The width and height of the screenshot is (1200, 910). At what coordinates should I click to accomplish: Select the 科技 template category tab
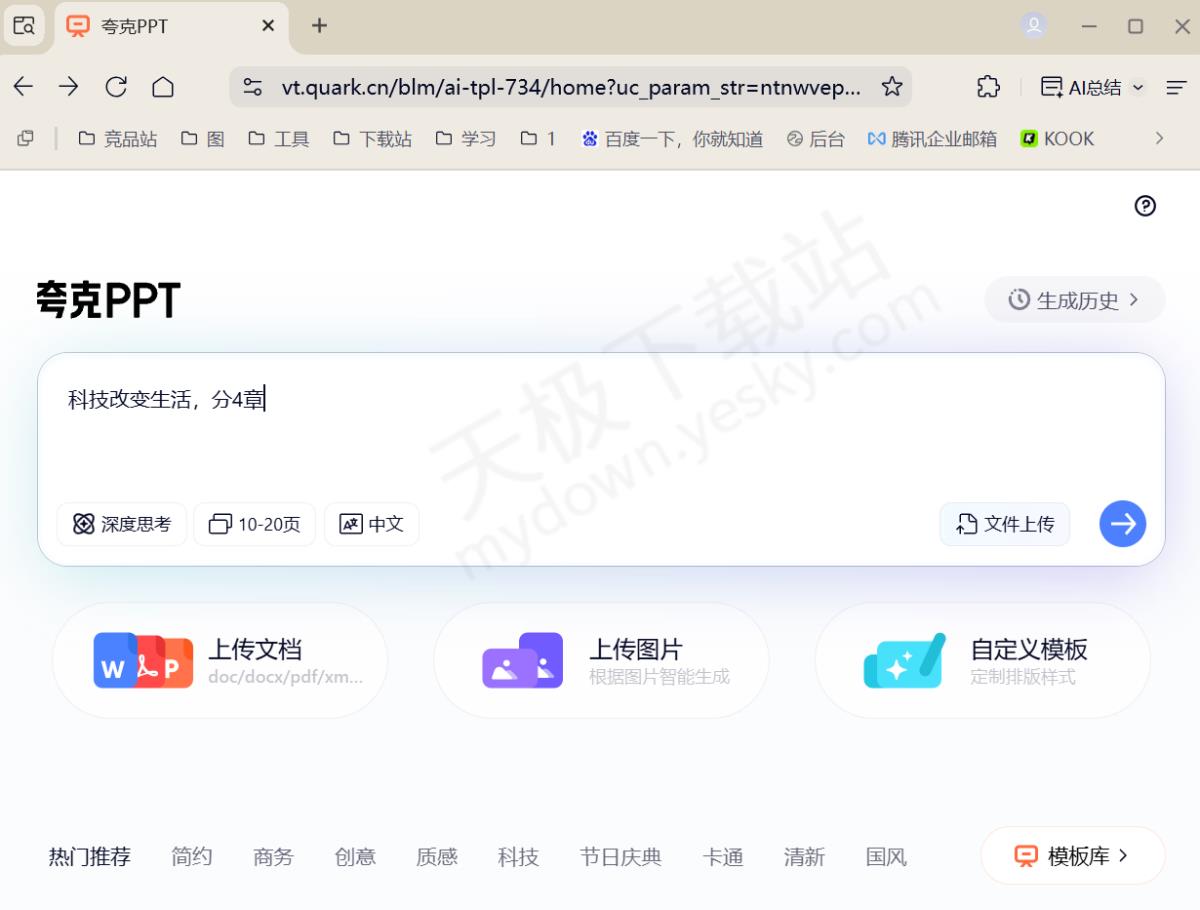518,857
